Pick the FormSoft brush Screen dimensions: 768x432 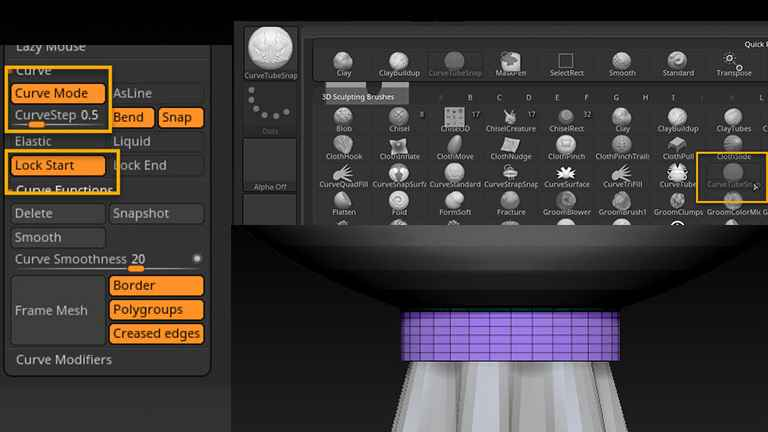point(455,204)
